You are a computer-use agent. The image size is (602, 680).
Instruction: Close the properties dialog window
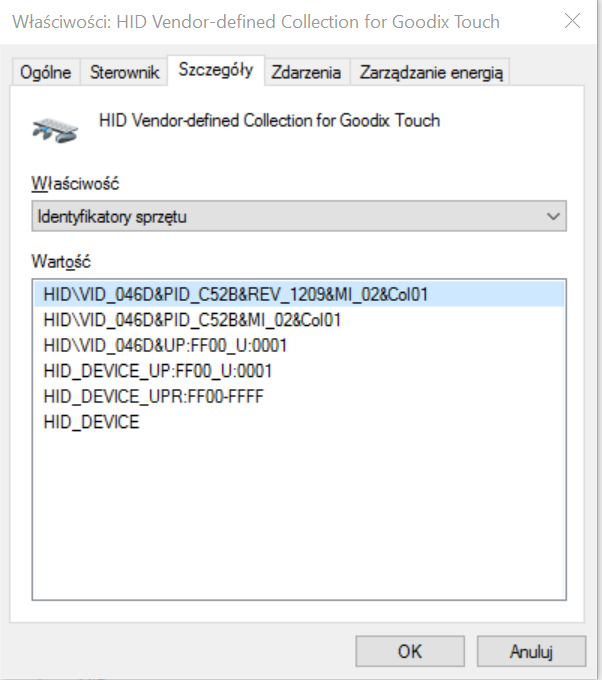pyautogui.click(x=572, y=21)
